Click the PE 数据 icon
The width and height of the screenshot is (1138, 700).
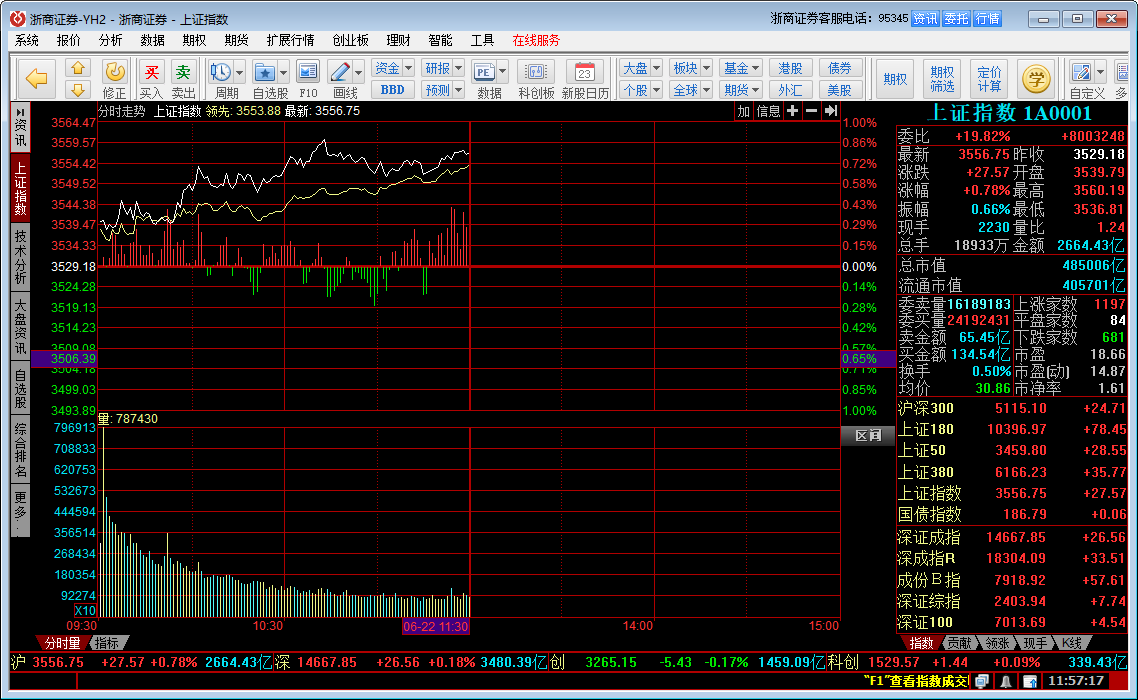[x=484, y=73]
